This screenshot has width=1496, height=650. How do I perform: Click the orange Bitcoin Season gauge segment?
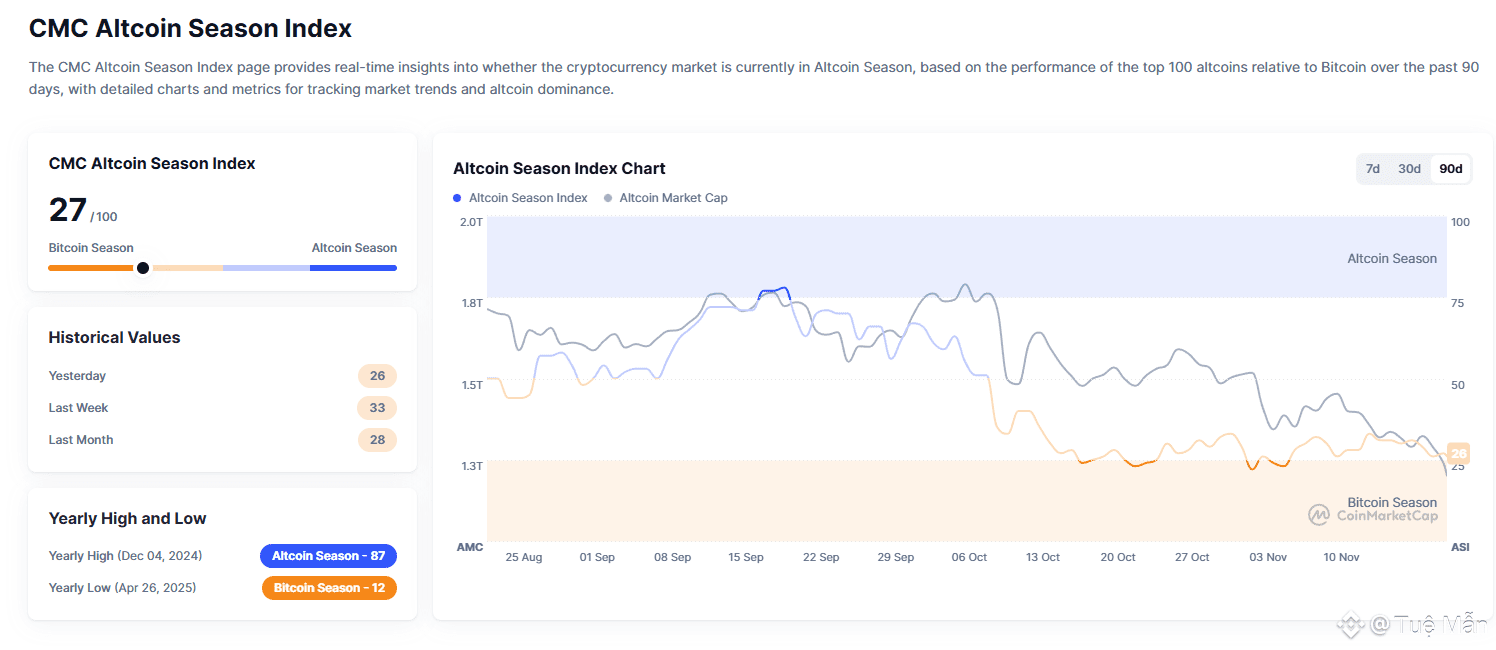click(88, 268)
